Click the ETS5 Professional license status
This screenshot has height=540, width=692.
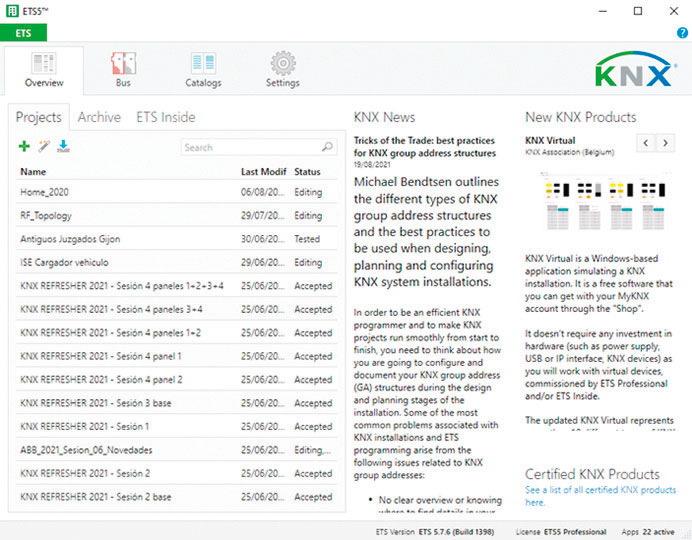pyautogui.click(x=575, y=532)
